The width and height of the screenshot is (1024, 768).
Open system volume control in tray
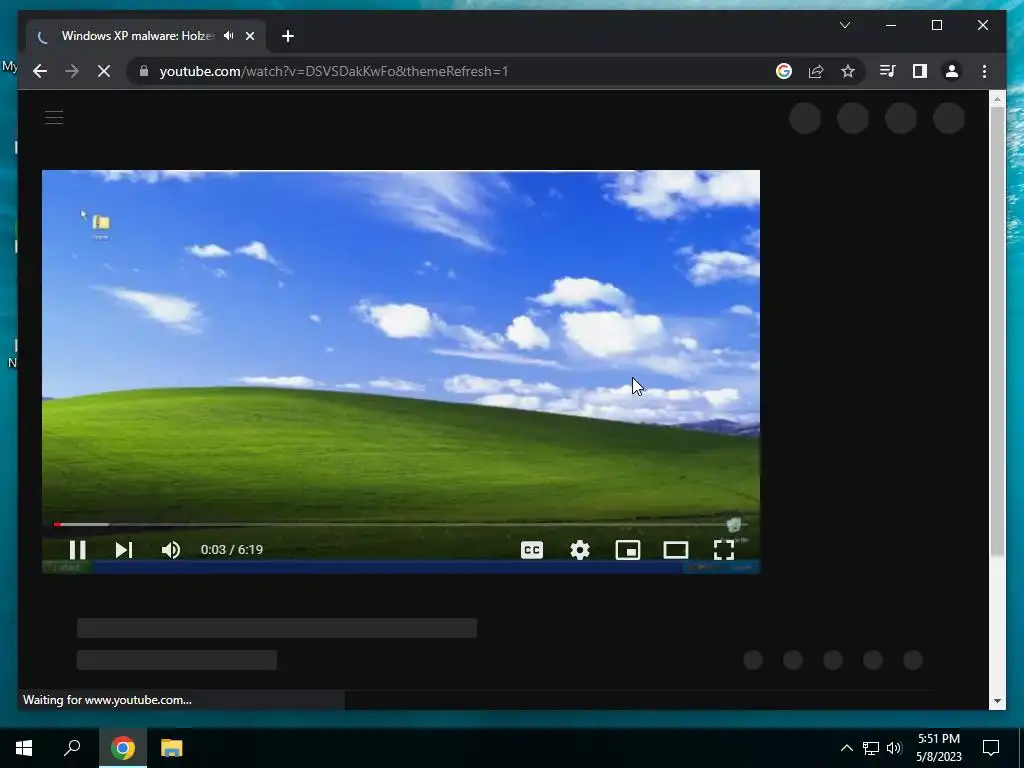coord(894,748)
